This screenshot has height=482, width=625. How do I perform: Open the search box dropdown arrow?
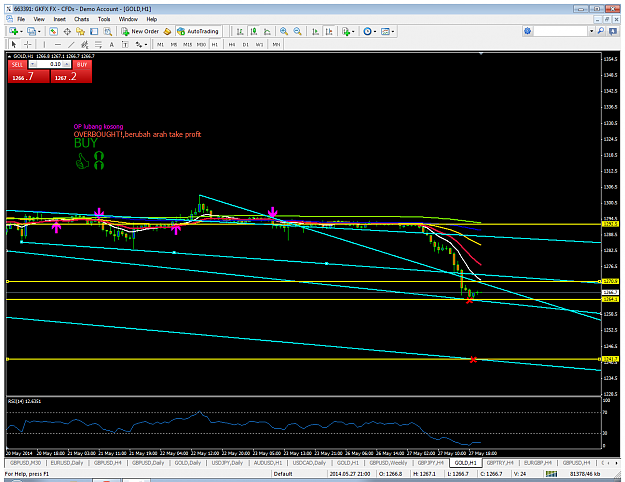point(592,31)
